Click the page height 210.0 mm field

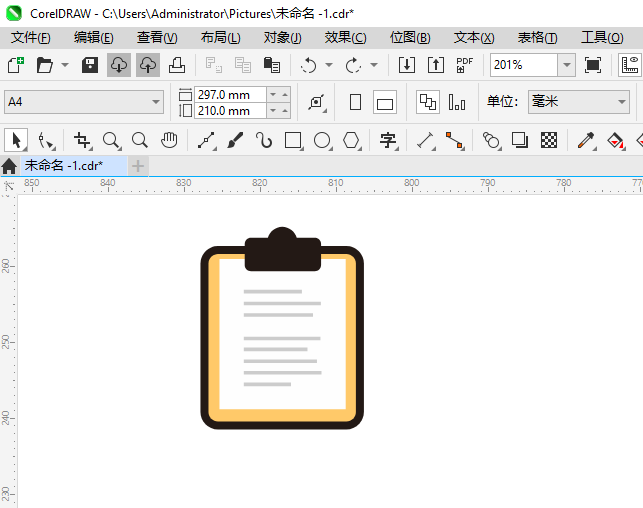[230, 111]
